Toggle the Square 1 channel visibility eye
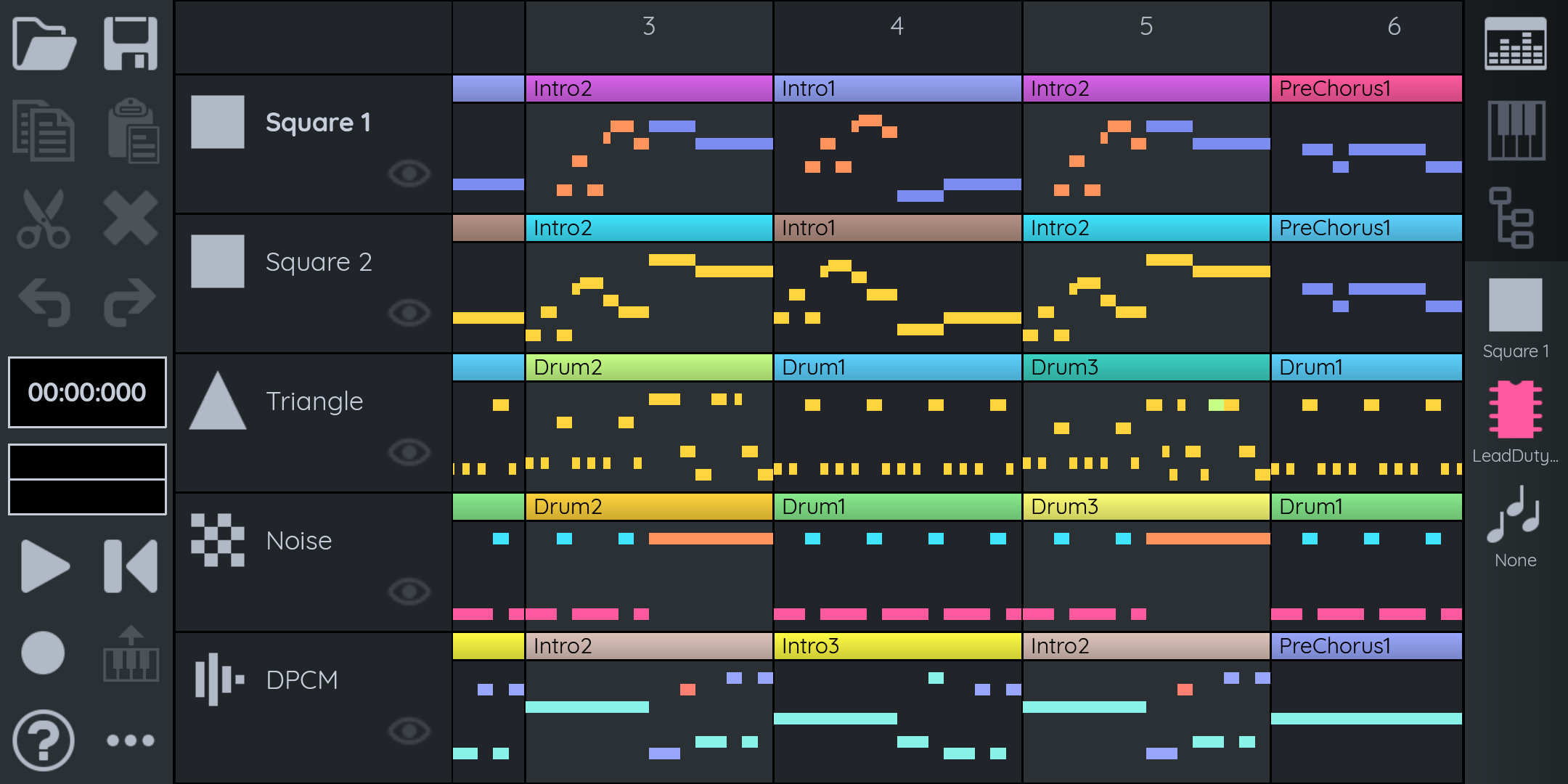Screen dimensions: 1568x784 (x=409, y=173)
